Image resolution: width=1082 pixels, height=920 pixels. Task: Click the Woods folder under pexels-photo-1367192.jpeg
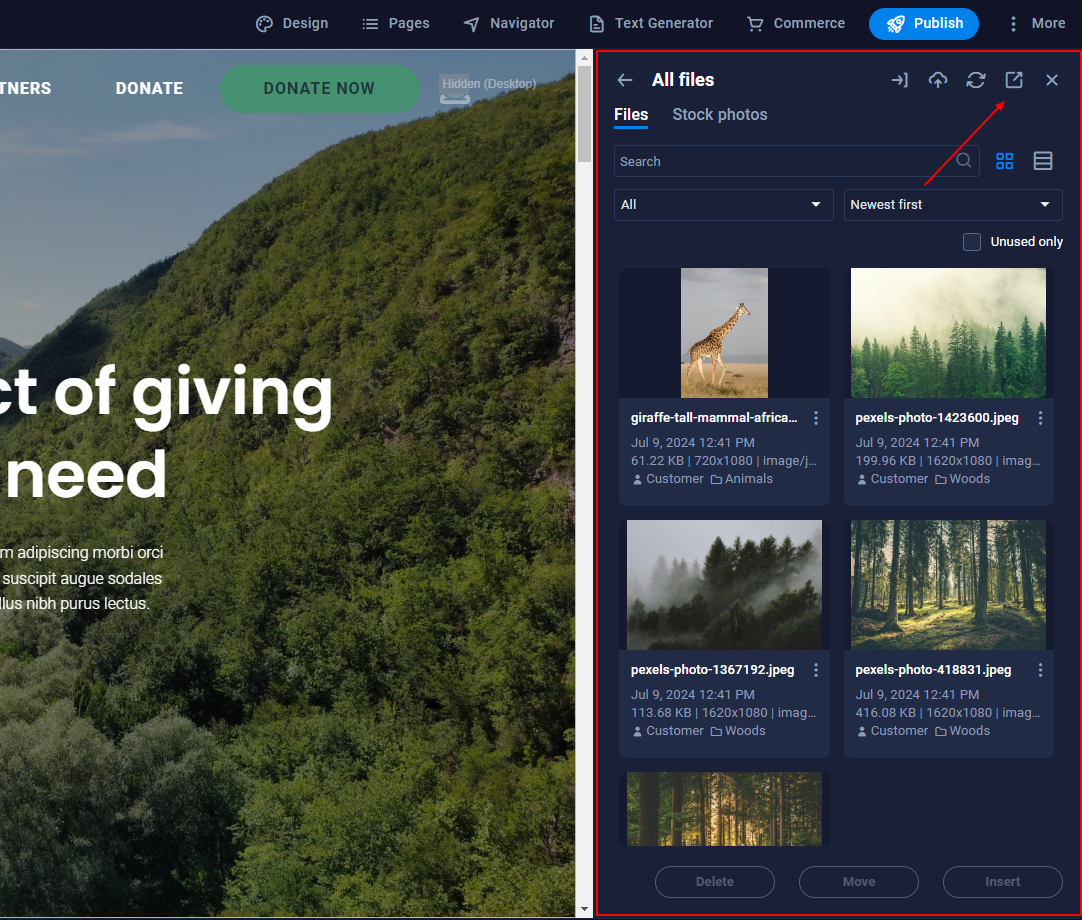(x=738, y=731)
